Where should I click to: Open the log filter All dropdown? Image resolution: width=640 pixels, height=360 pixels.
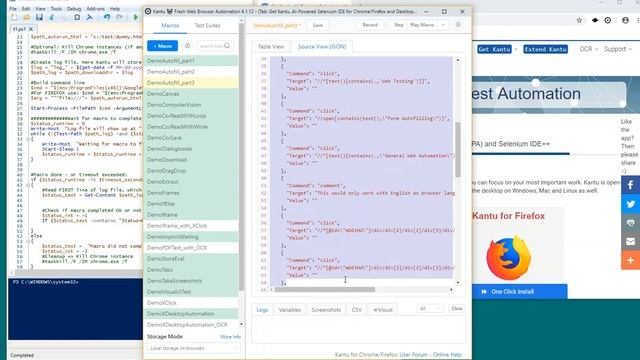point(430,309)
